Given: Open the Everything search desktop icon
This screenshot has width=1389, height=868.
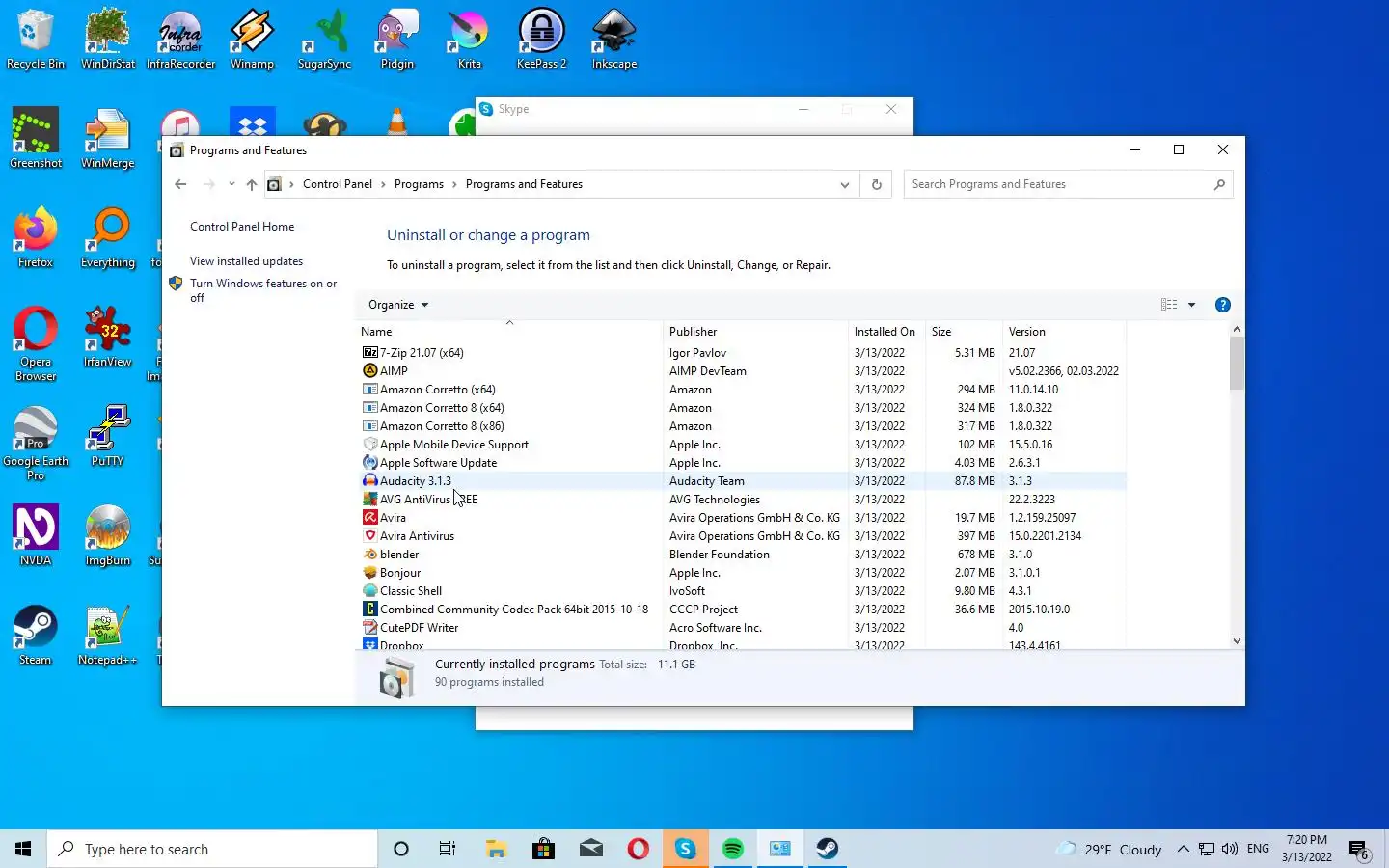Looking at the screenshot, I should (x=108, y=238).
